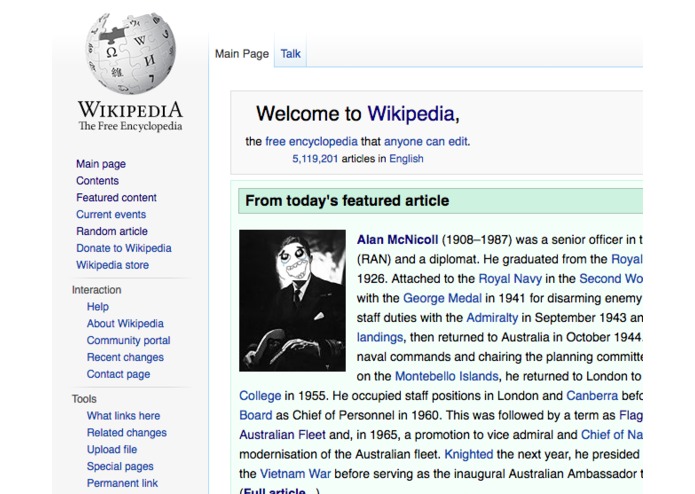Go to Main page in sidebar
Image resolution: width=695 pixels, height=494 pixels.
(101, 164)
